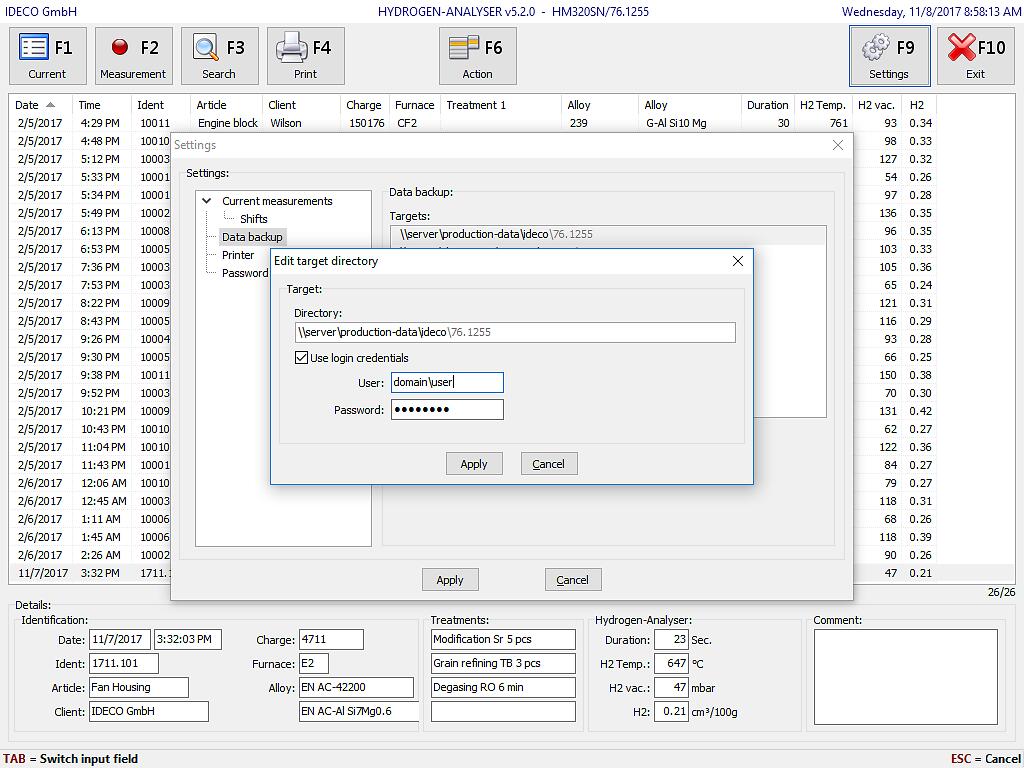Select Printer in the settings tree
The height and width of the screenshot is (768, 1024).
pyautogui.click(x=238, y=255)
